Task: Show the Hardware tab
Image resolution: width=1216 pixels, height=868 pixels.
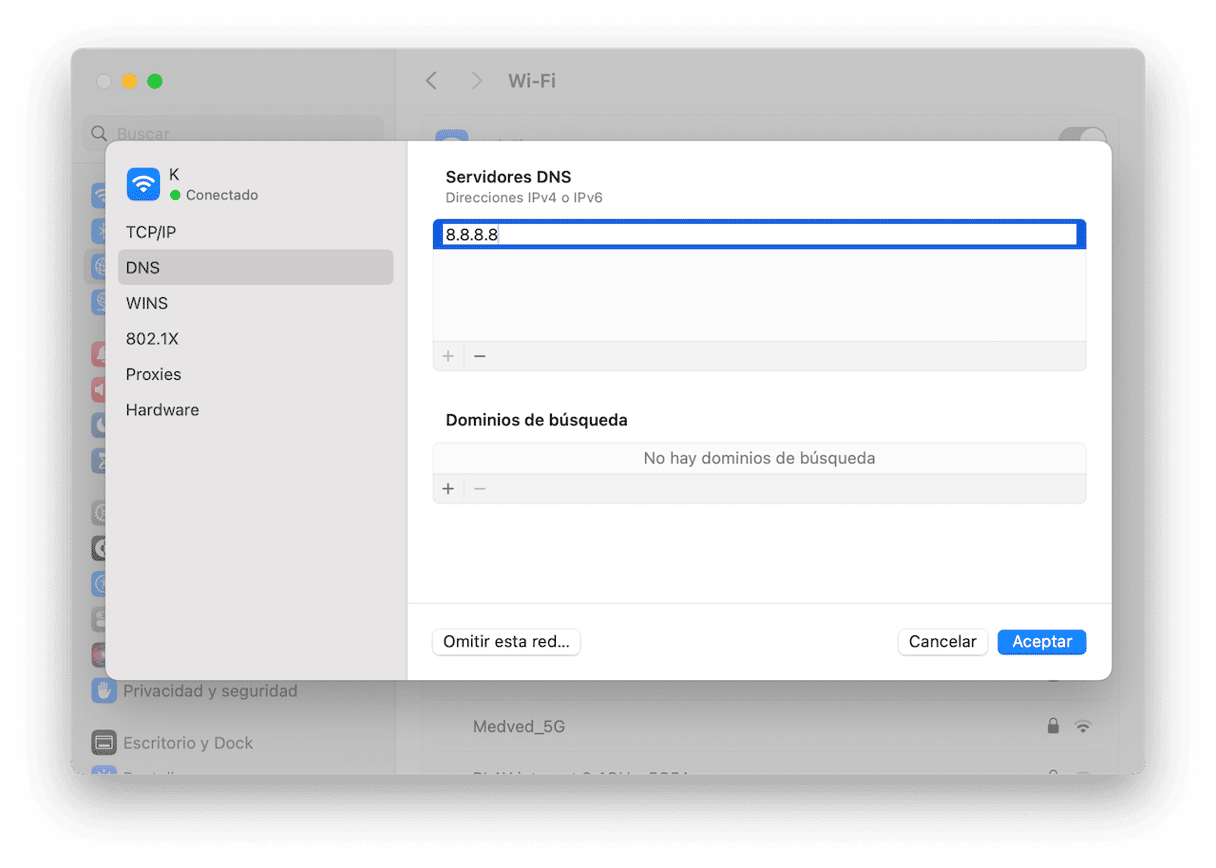Action: [162, 410]
